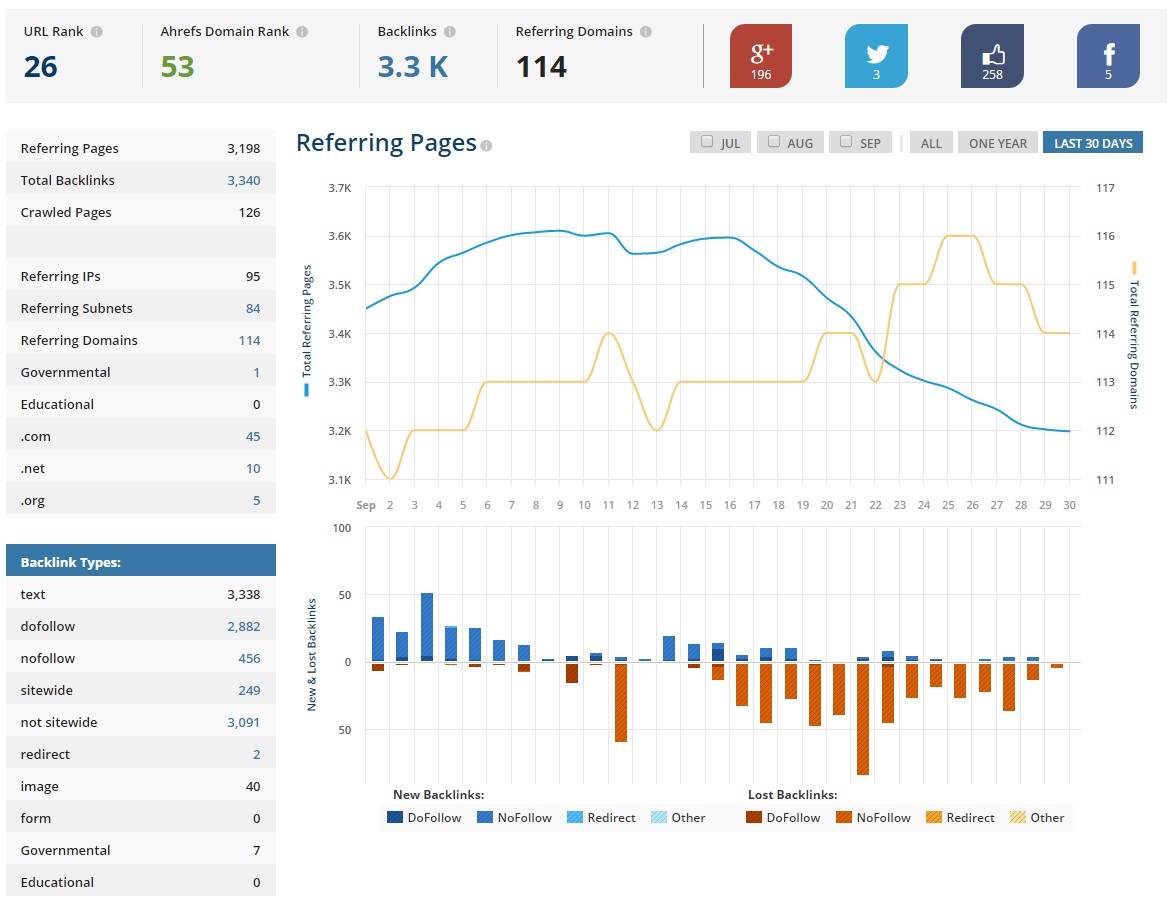This screenshot has width=1173, height=904.
Task: Click the info icon beside Referring Pages heading
Action: pyautogui.click(x=487, y=145)
